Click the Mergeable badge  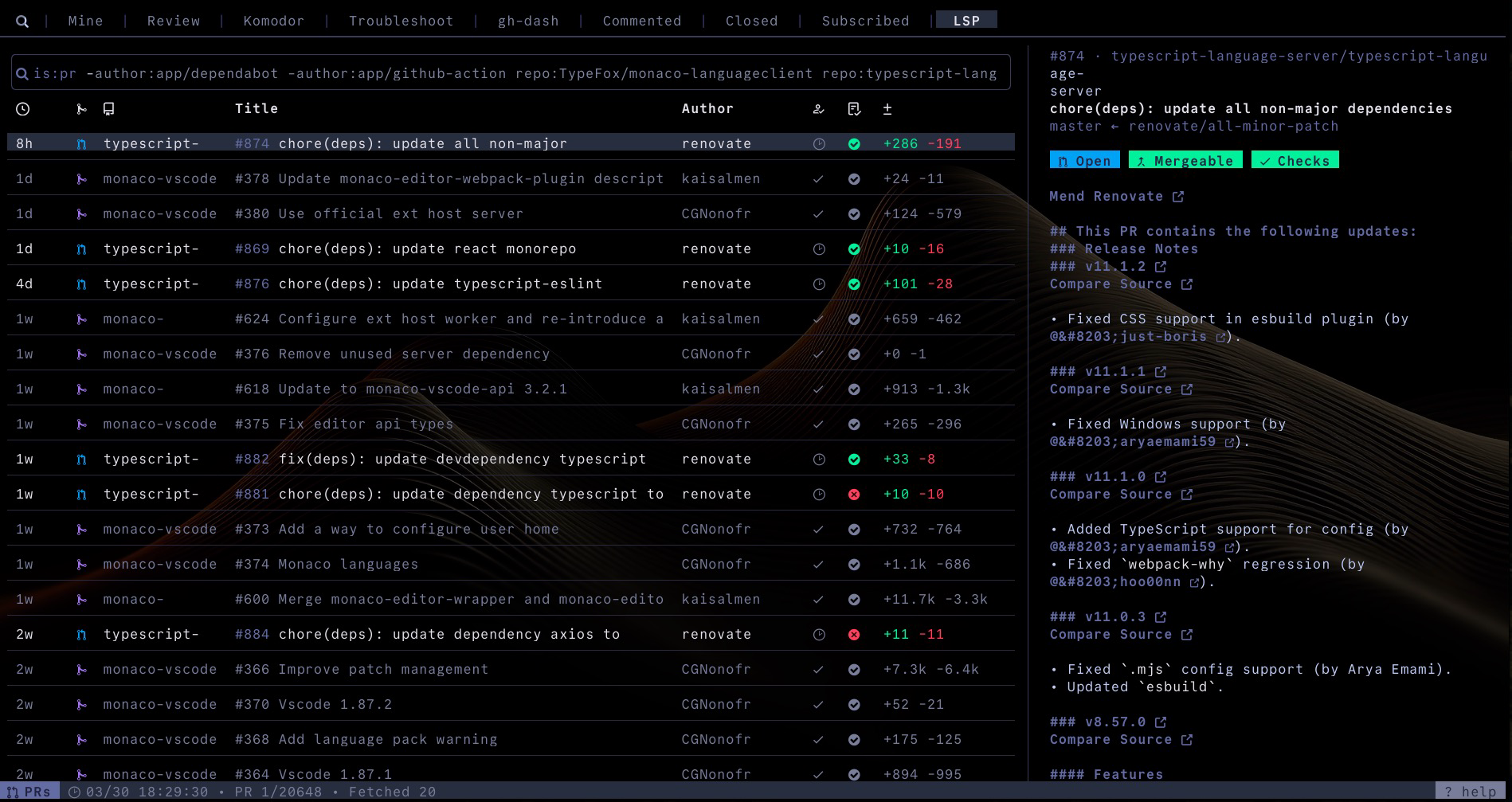1185,160
